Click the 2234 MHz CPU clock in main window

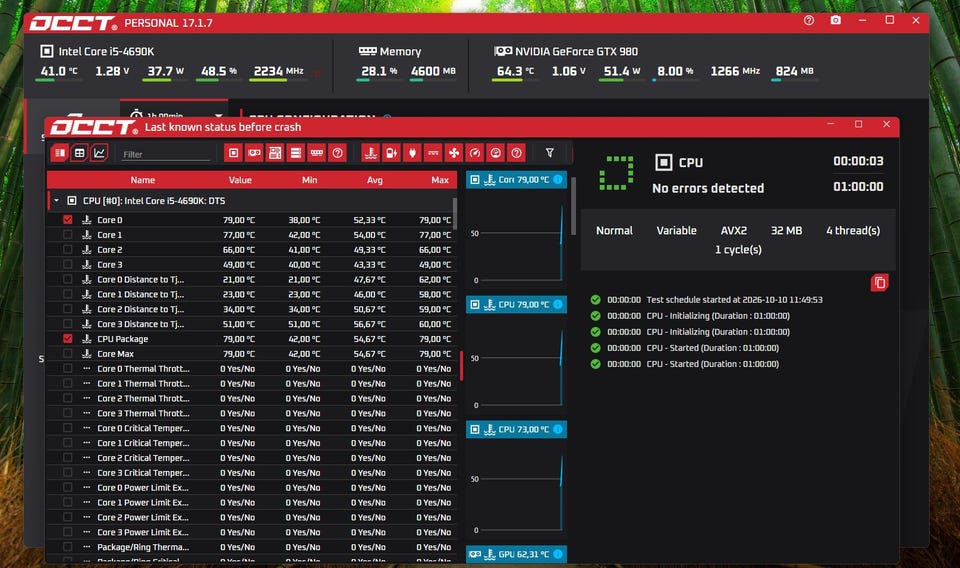[279, 71]
